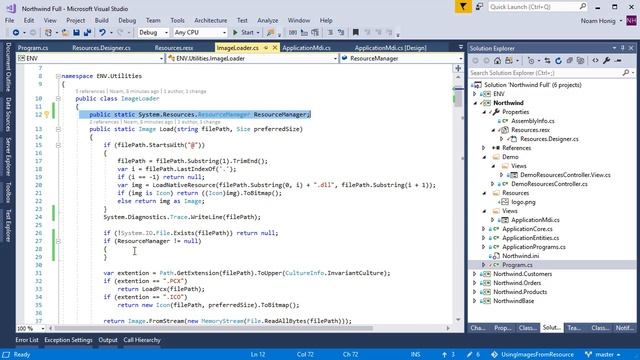640x360 pixels.
Task: Toggle Show All Files in Solution Explorer
Action: click(580, 60)
